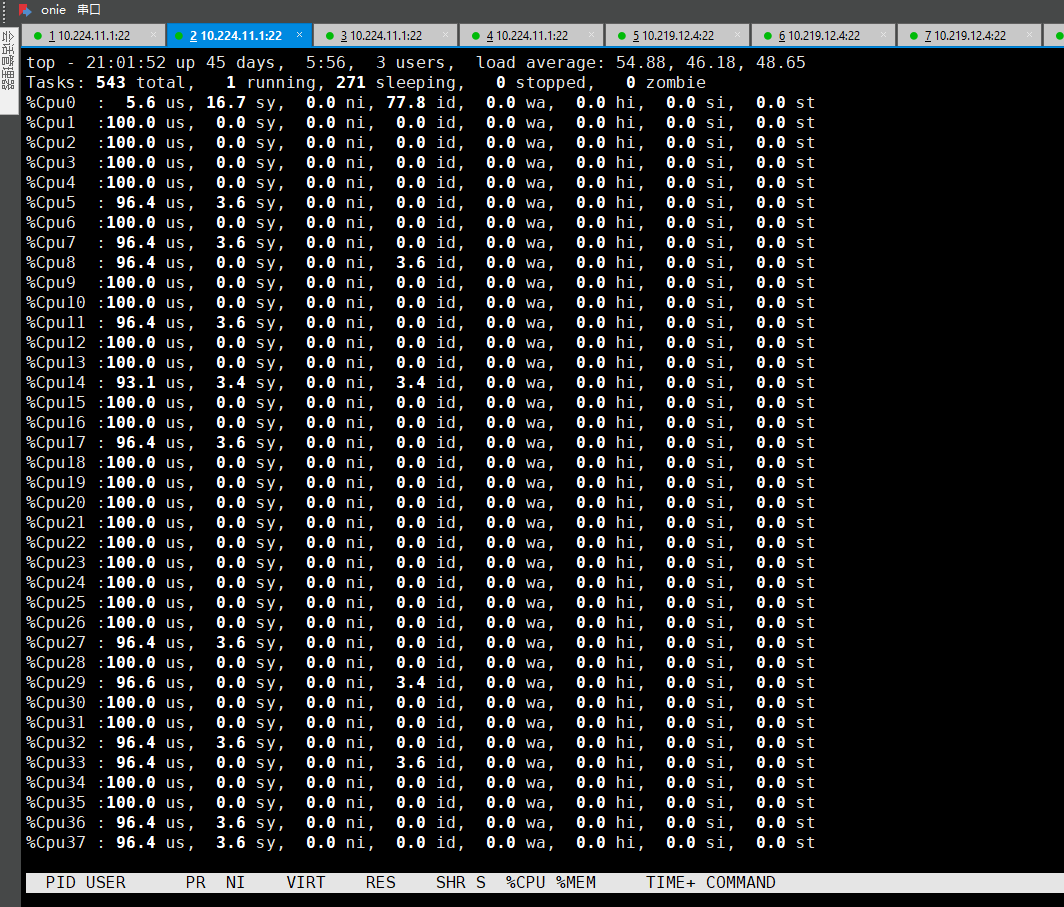Go to tab 6 10.219.12.4:22

click(819, 36)
